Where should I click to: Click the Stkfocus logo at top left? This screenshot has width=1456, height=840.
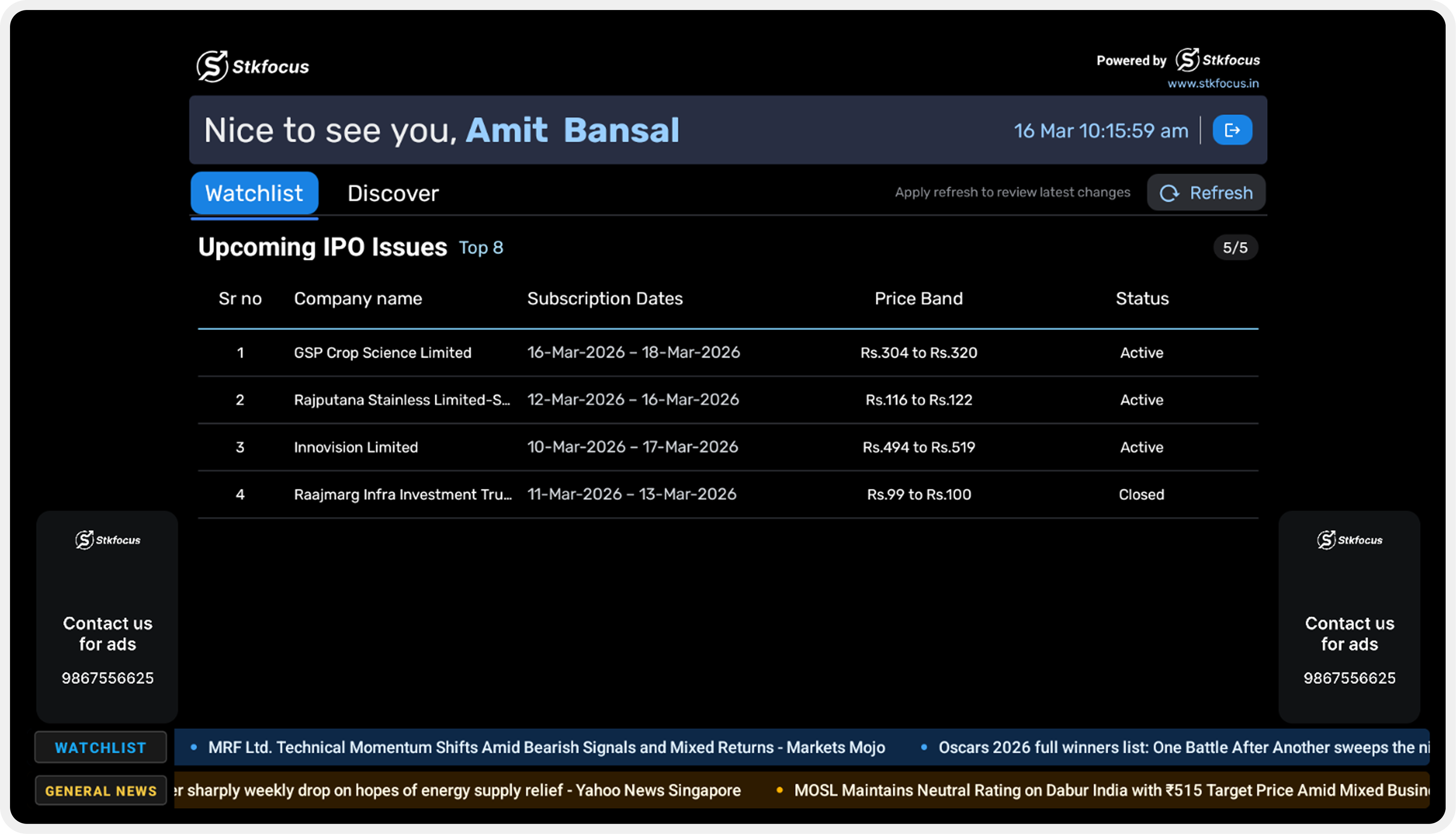pyautogui.click(x=253, y=67)
